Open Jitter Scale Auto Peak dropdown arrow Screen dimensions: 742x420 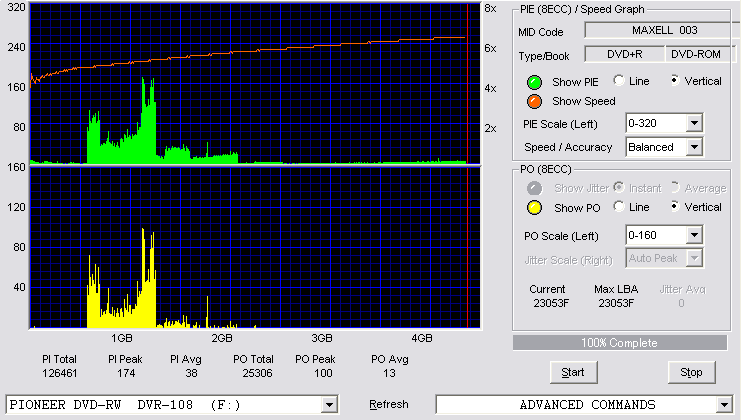click(694, 258)
